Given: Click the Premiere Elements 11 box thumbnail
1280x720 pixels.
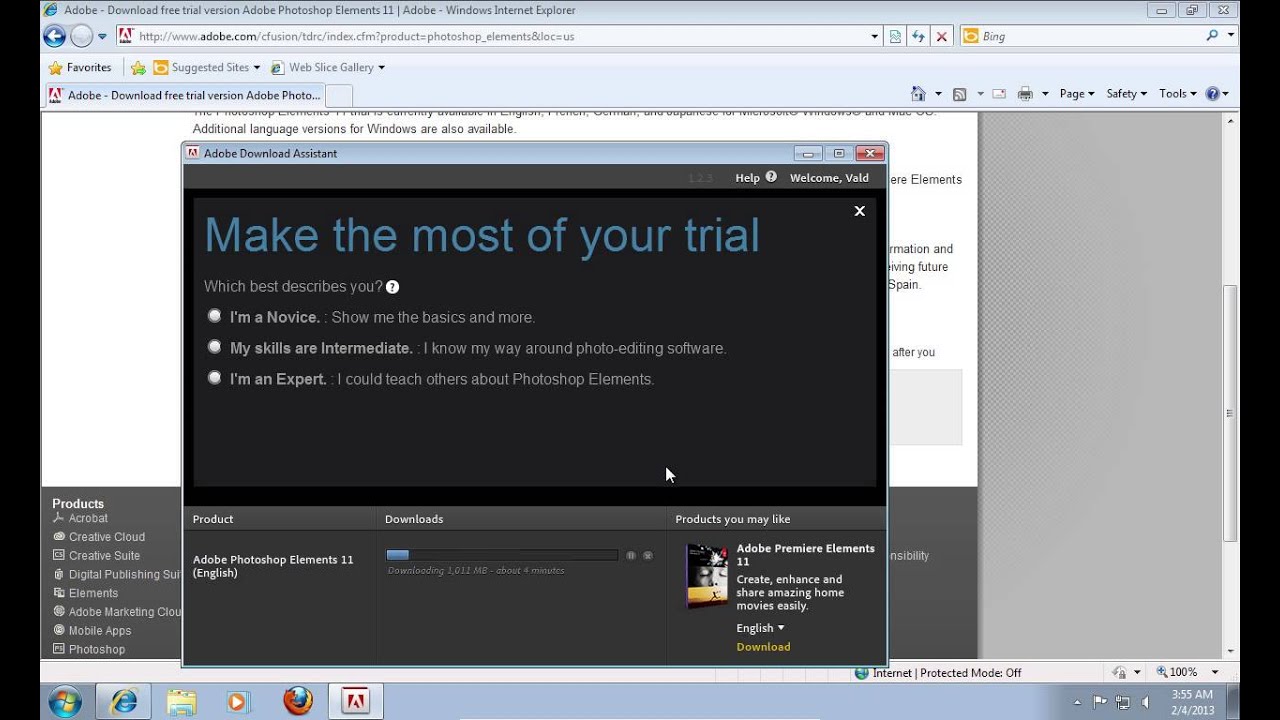Looking at the screenshot, I should [707, 576].
